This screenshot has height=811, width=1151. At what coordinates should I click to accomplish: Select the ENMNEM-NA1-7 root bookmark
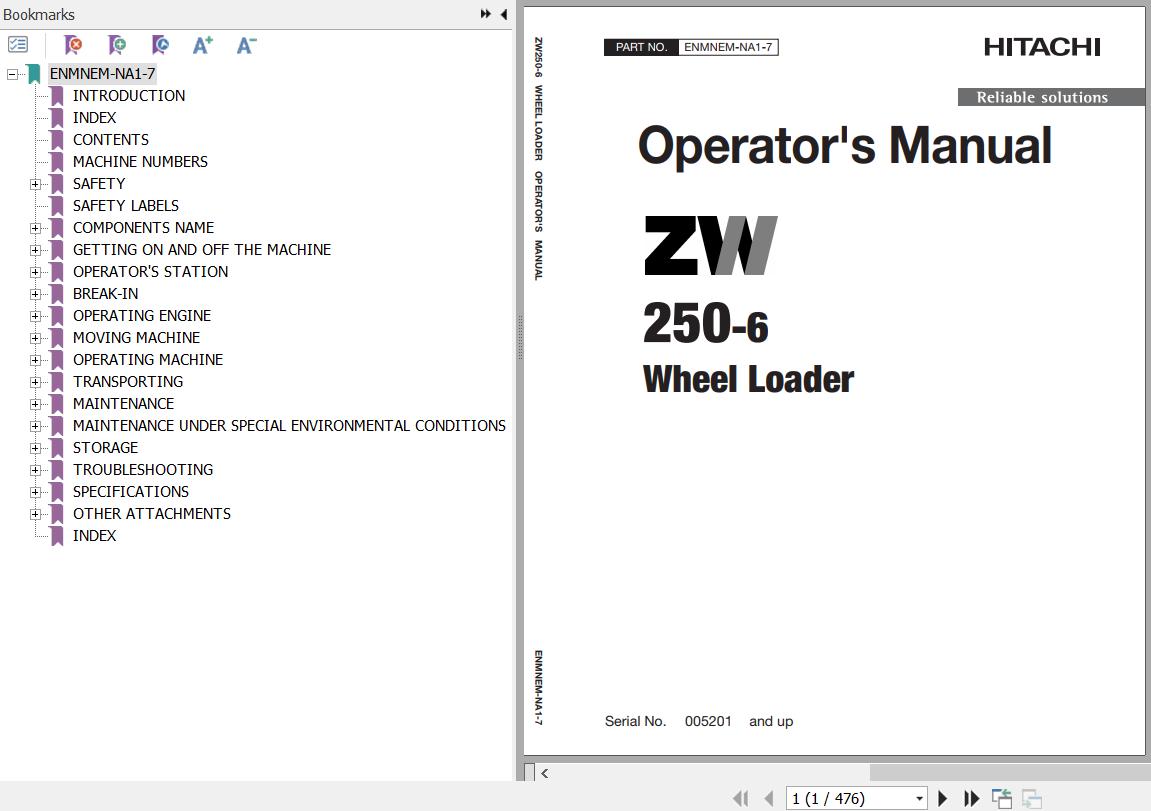click(x=102, y=73)
